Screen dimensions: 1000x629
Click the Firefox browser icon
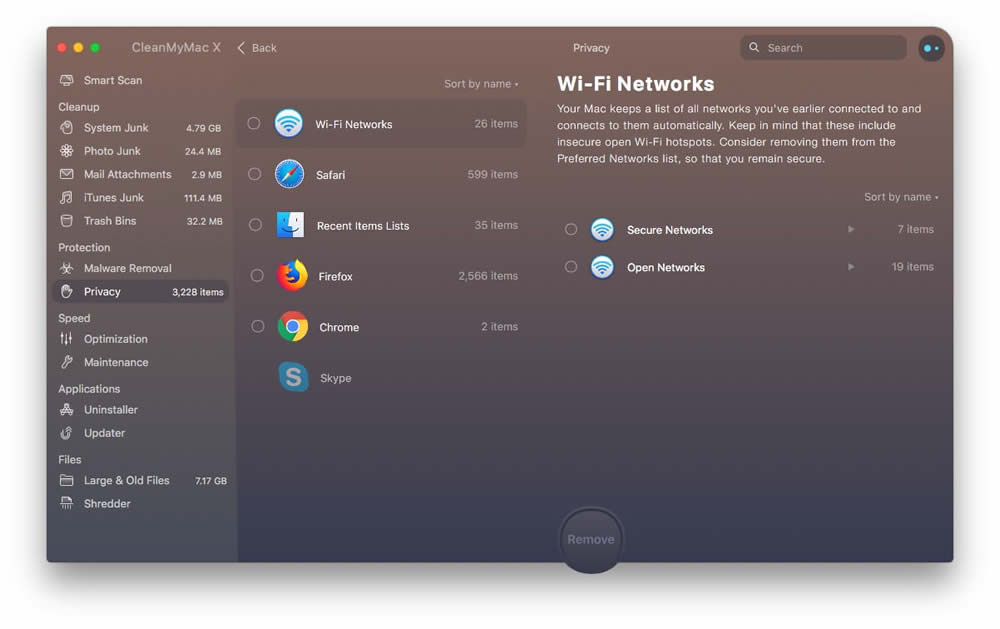(x=292, y=275)
